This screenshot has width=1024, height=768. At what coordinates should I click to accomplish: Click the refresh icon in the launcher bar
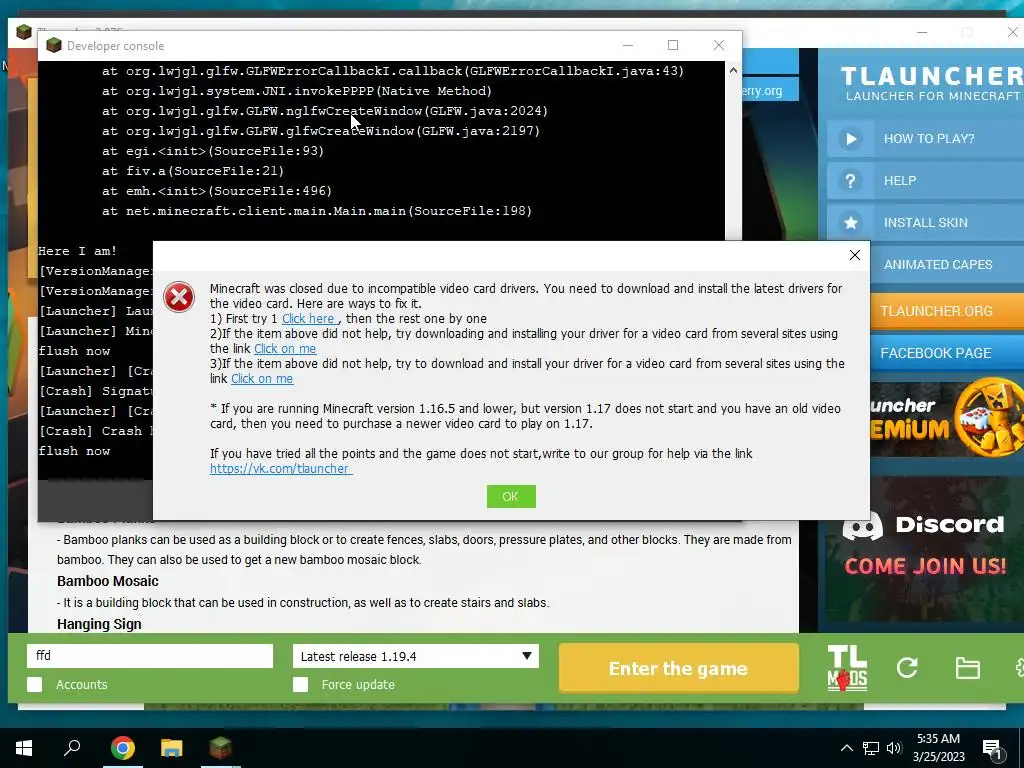907,667
